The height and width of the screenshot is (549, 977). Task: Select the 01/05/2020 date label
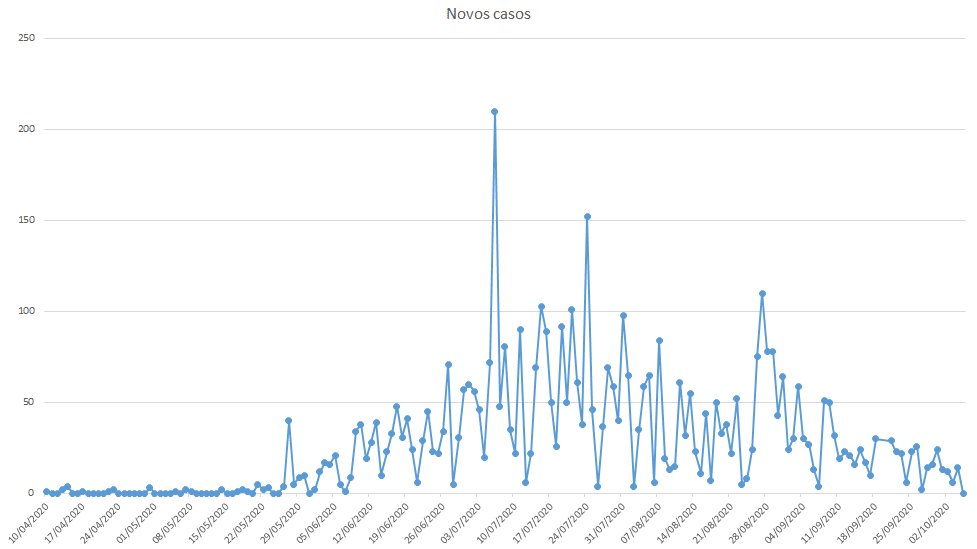click(134, 521)
